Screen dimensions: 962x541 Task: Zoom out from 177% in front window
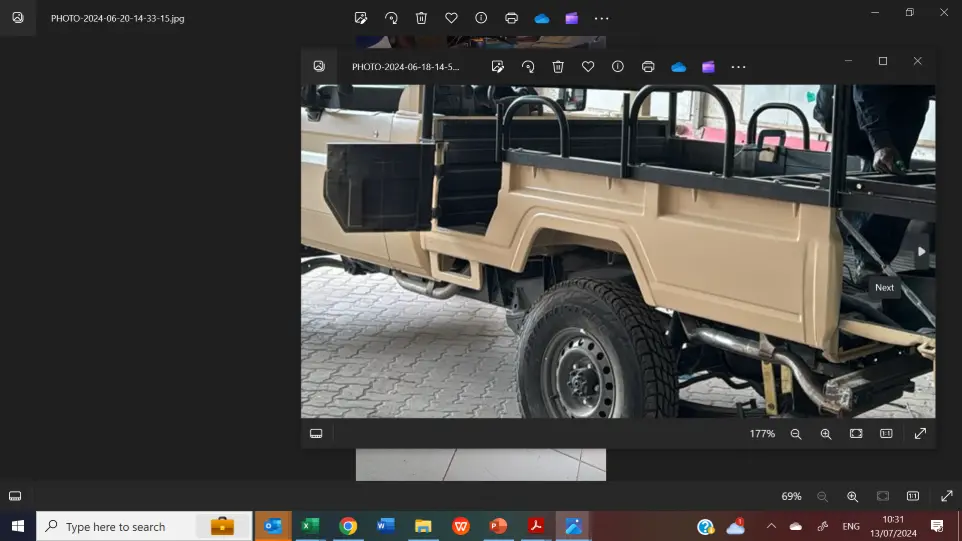796,433
